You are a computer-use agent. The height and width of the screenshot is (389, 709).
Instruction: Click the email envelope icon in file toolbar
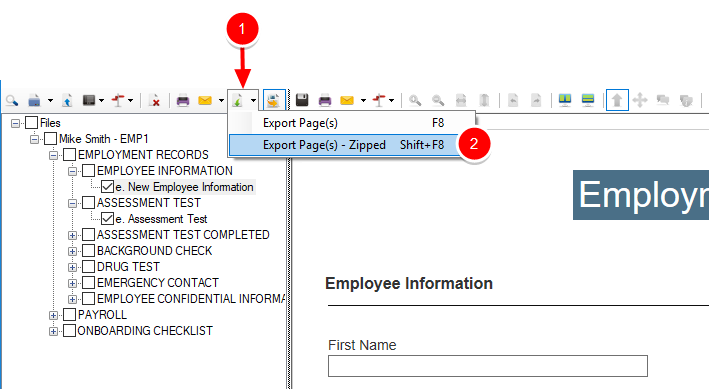[205, 100]
